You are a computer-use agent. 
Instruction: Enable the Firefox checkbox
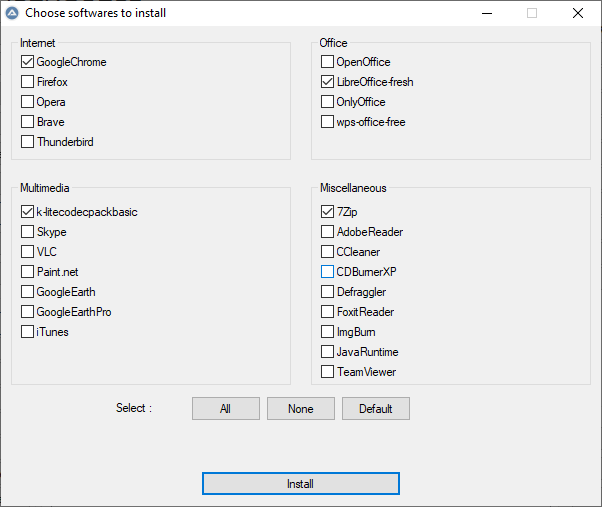[27, 81]
